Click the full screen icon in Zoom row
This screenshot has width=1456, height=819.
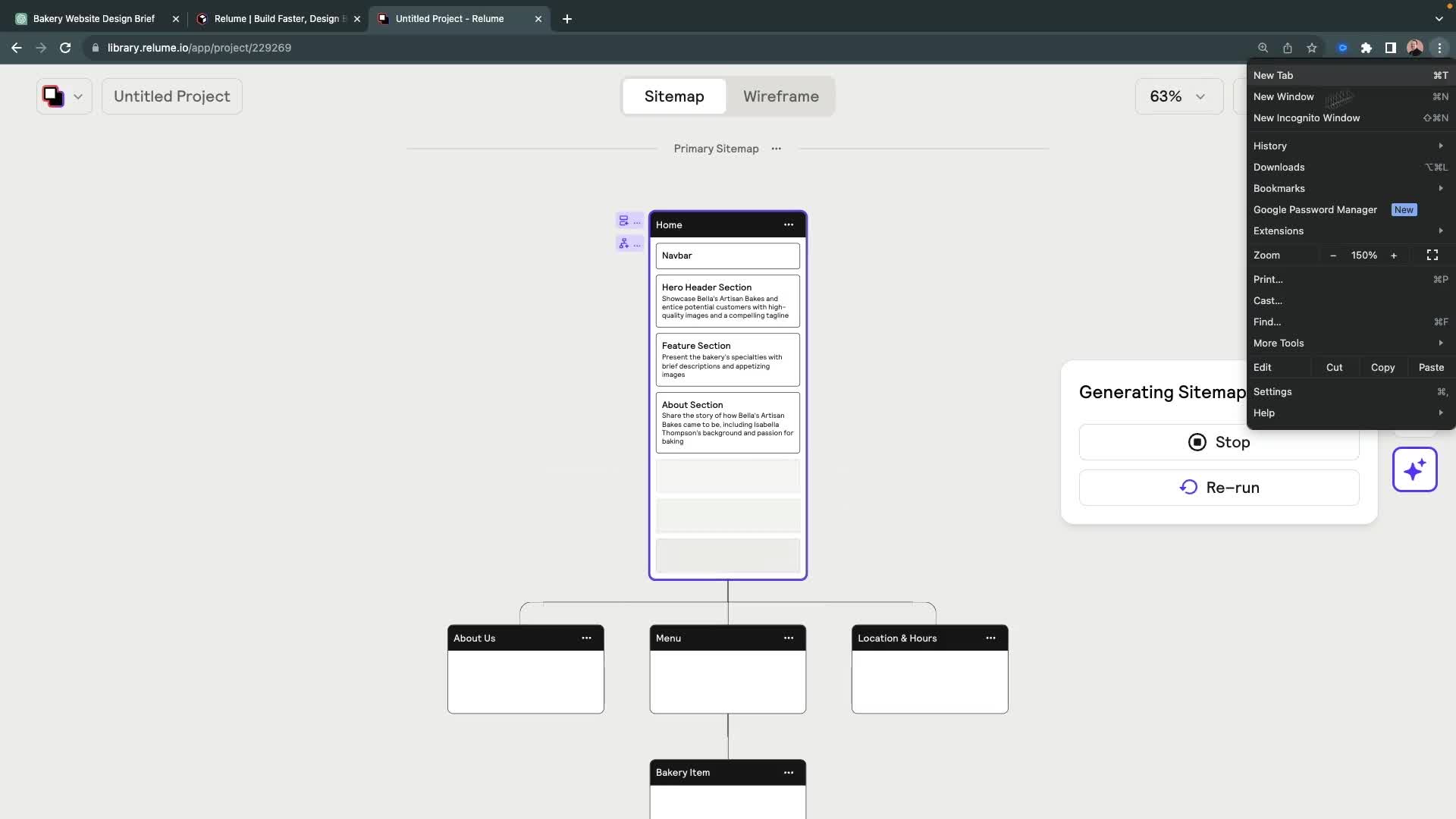click(x=1432, y=255)
